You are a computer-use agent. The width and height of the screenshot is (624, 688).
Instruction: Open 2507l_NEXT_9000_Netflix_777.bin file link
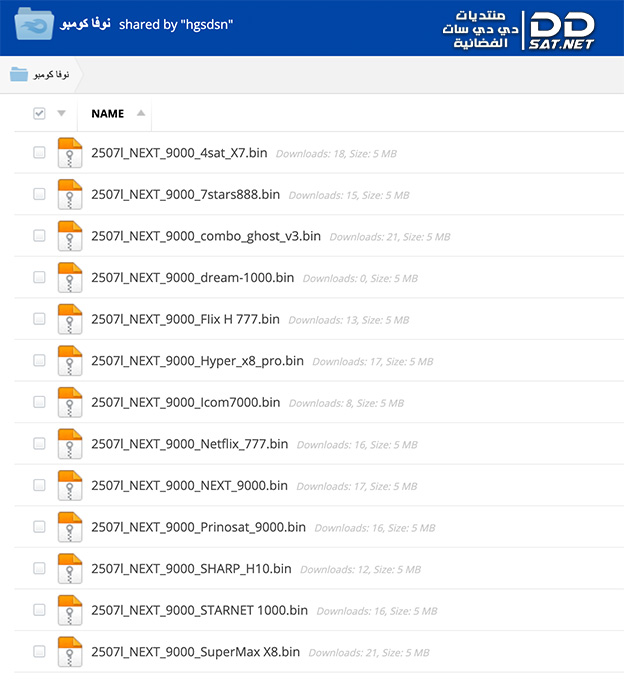coord(189,444)
